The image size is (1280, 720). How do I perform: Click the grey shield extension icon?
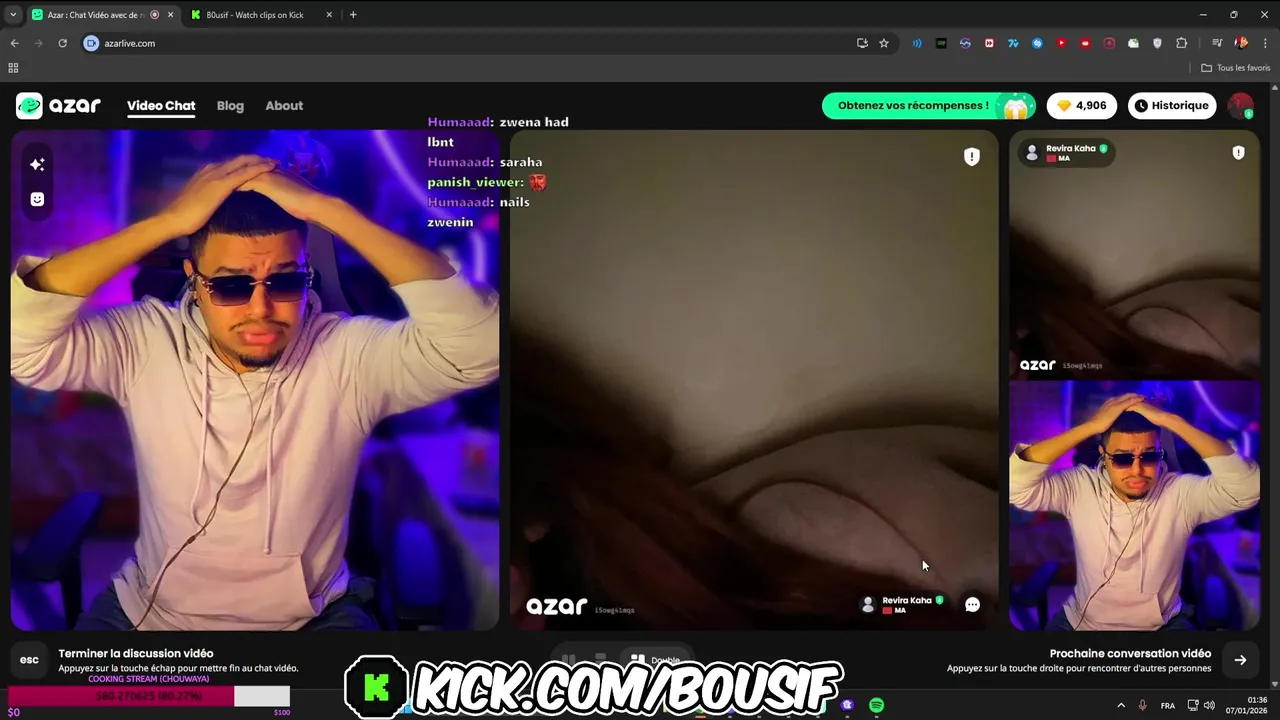1157,43
